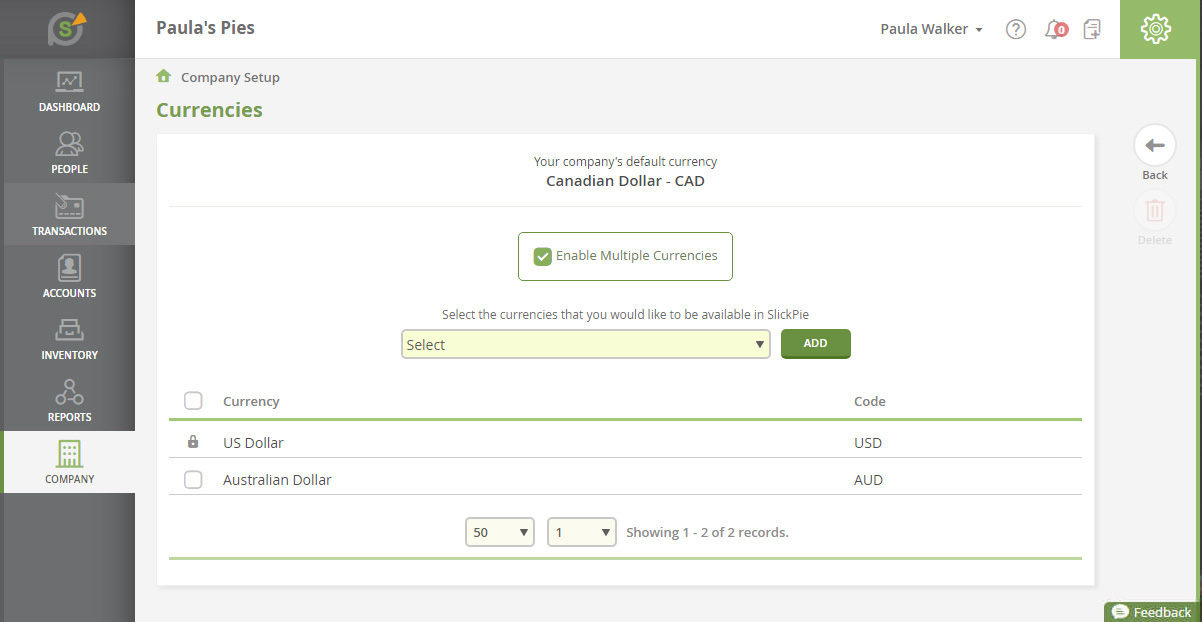Click the SlickPie logo icon
The width and height of the screenshot is (1202, 622).
(x=67, y=29)
